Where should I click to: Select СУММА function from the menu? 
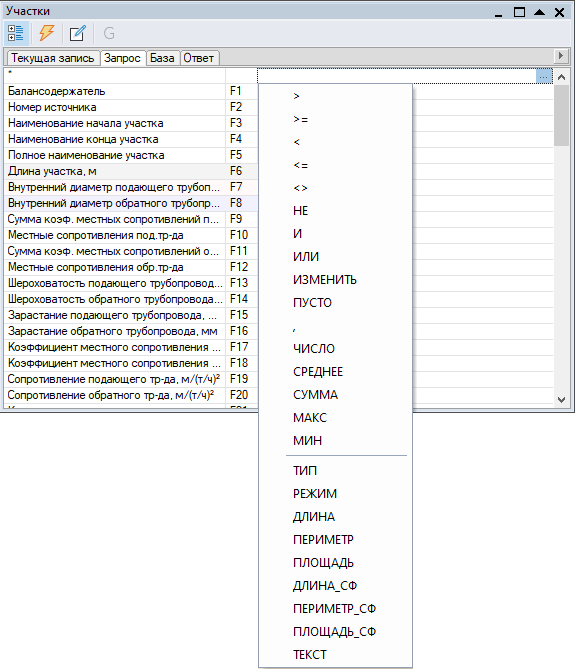(x=335, y=395)
